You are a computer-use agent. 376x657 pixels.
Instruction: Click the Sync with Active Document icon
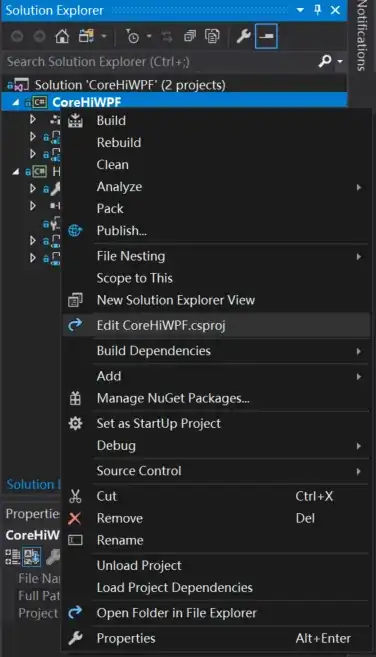pos(167,37)
